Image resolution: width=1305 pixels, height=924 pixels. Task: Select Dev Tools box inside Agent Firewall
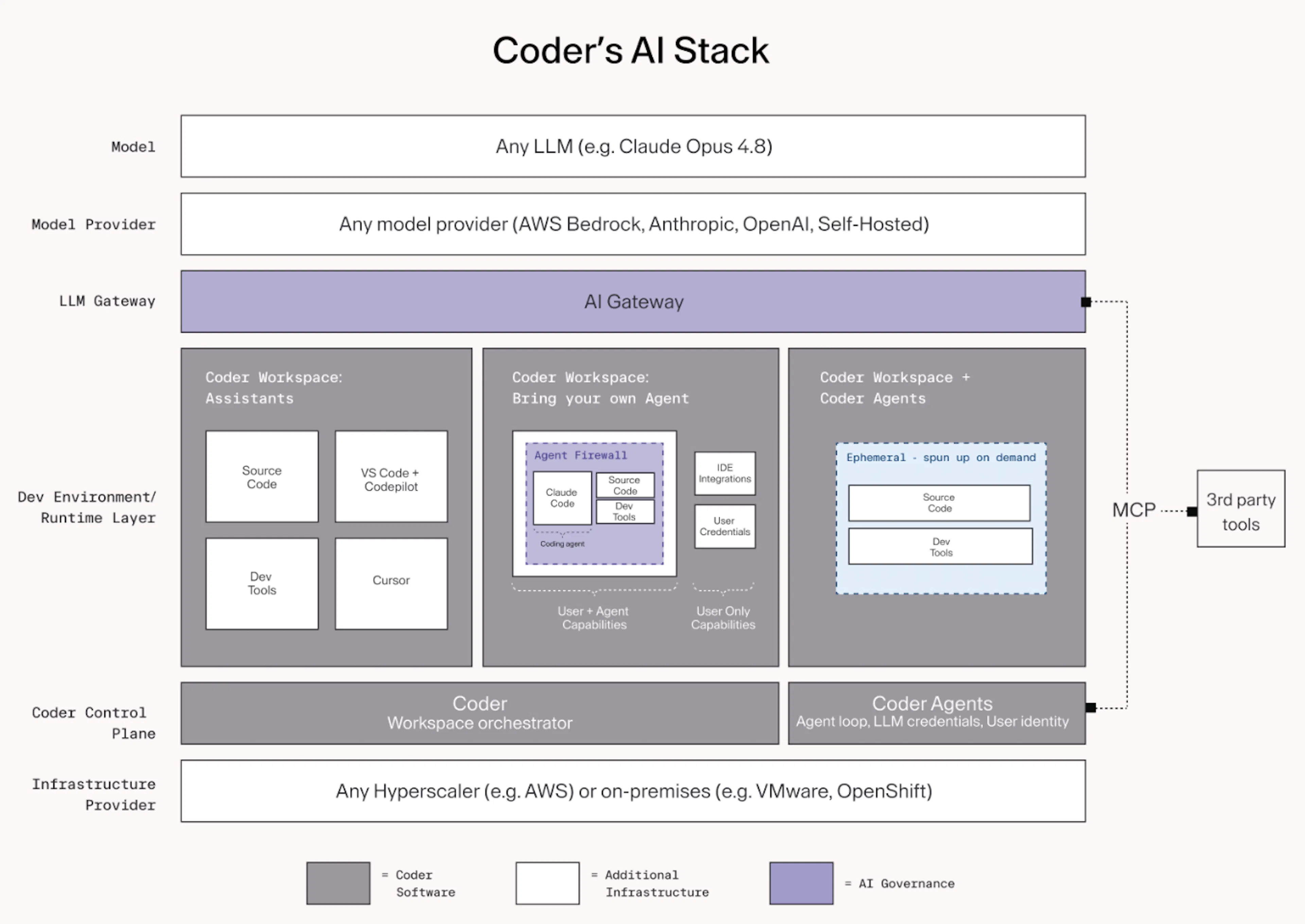625,511
